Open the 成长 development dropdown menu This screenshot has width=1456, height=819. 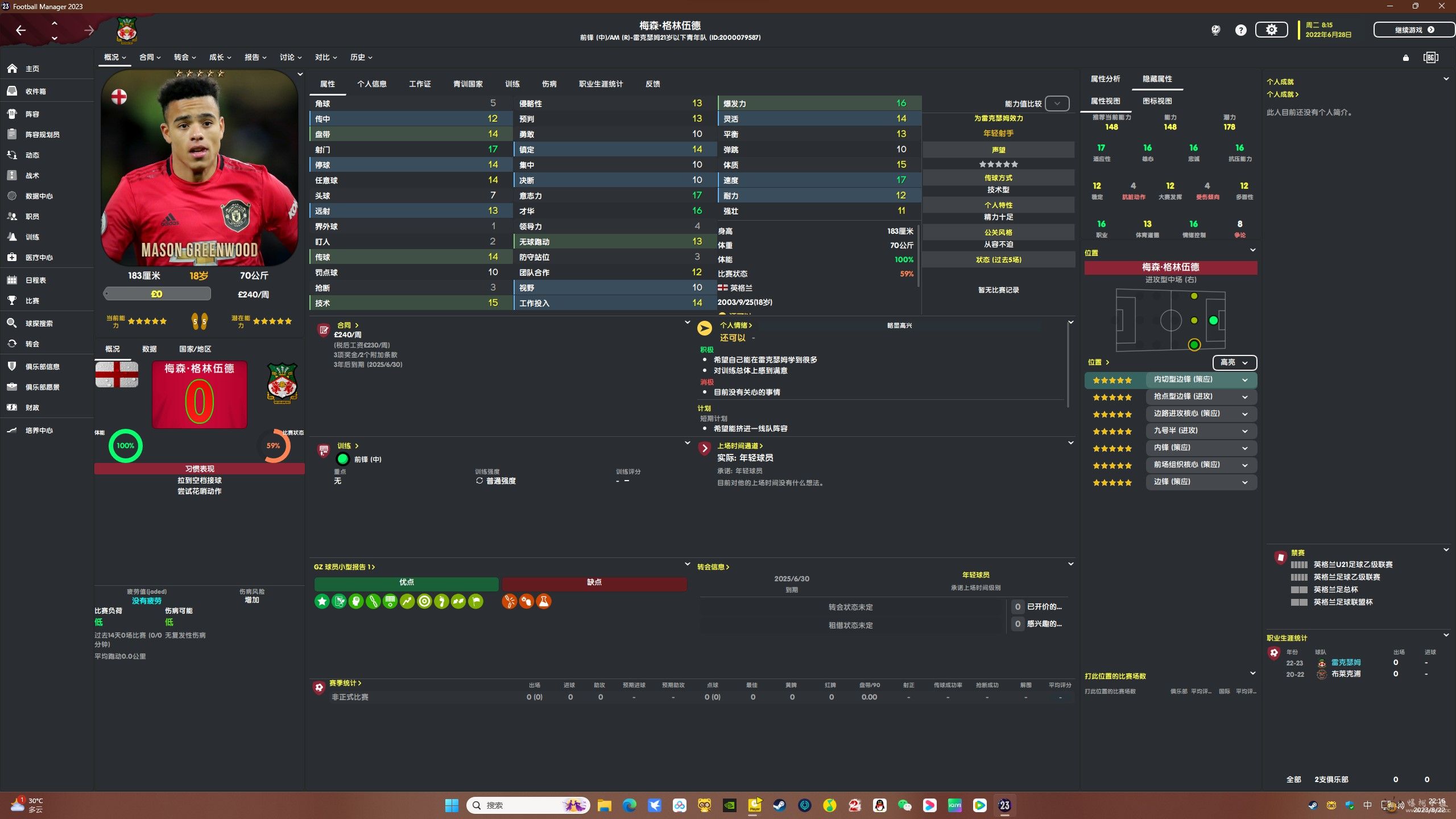tap(220, 57)
